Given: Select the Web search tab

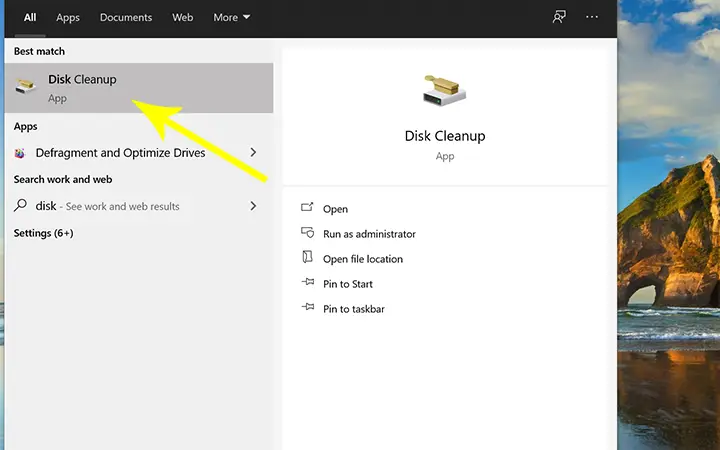Looking at the screenshot, I should click(182, 17).
